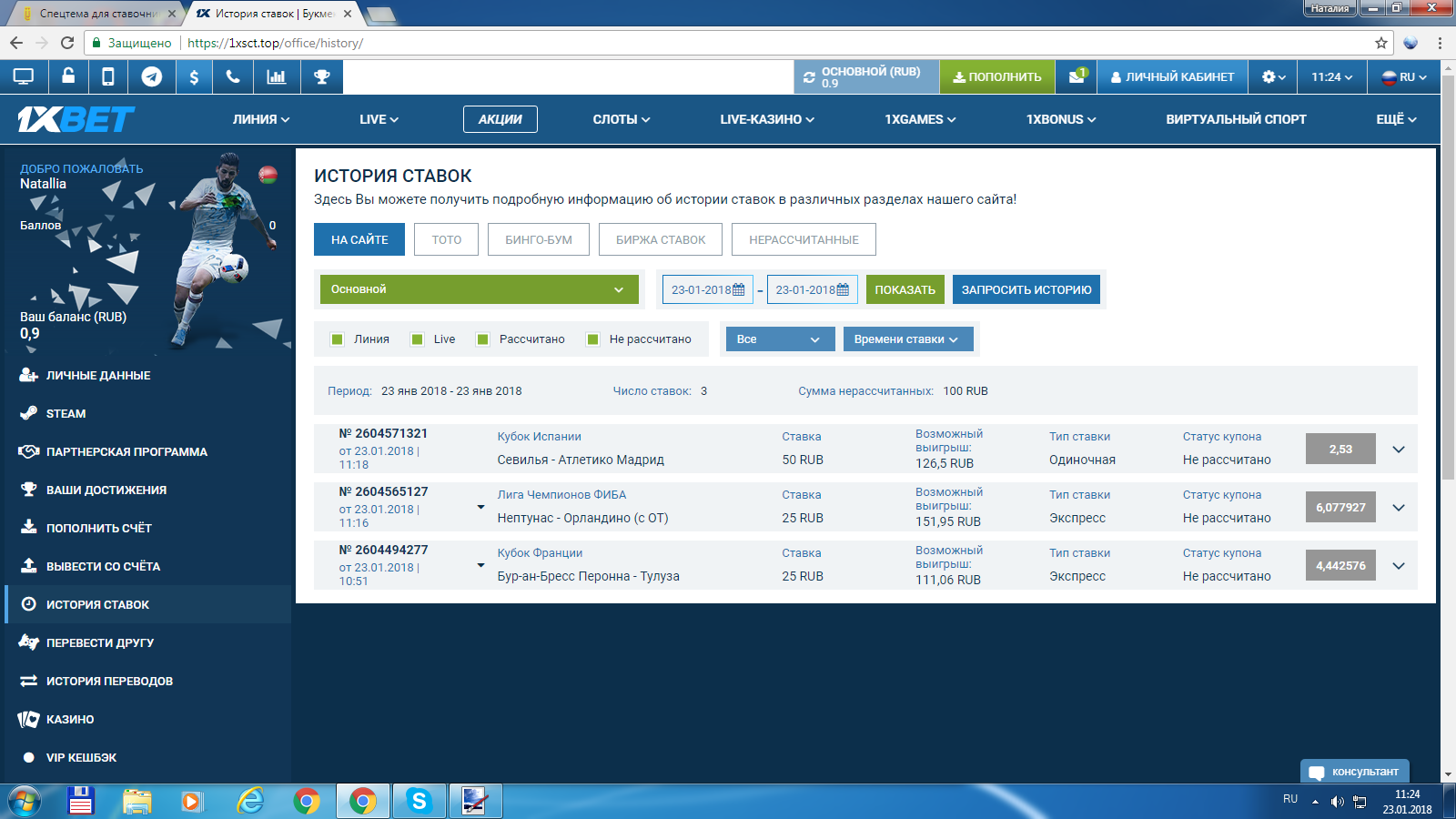Click the ПОКАЗАТЬ button
Viewport: 1456px width, 819px height.
coord(905,289)
